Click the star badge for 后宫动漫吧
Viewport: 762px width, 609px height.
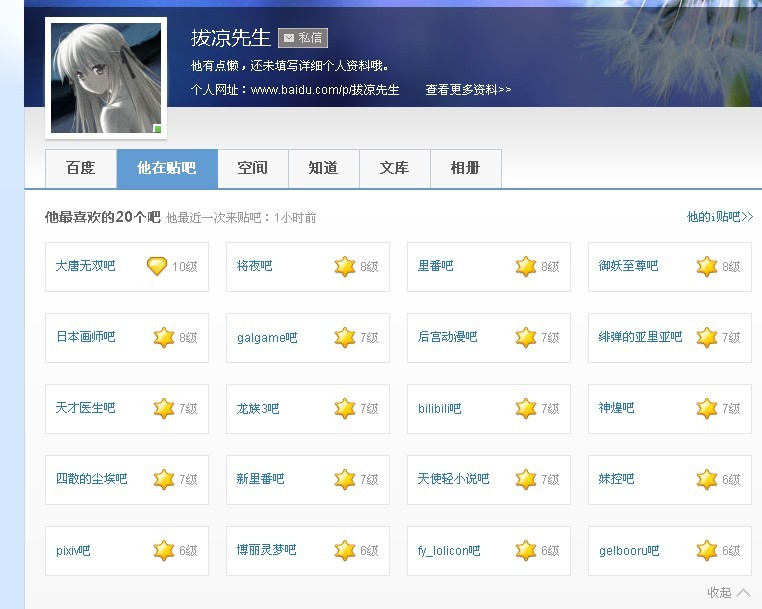point(526,337)
